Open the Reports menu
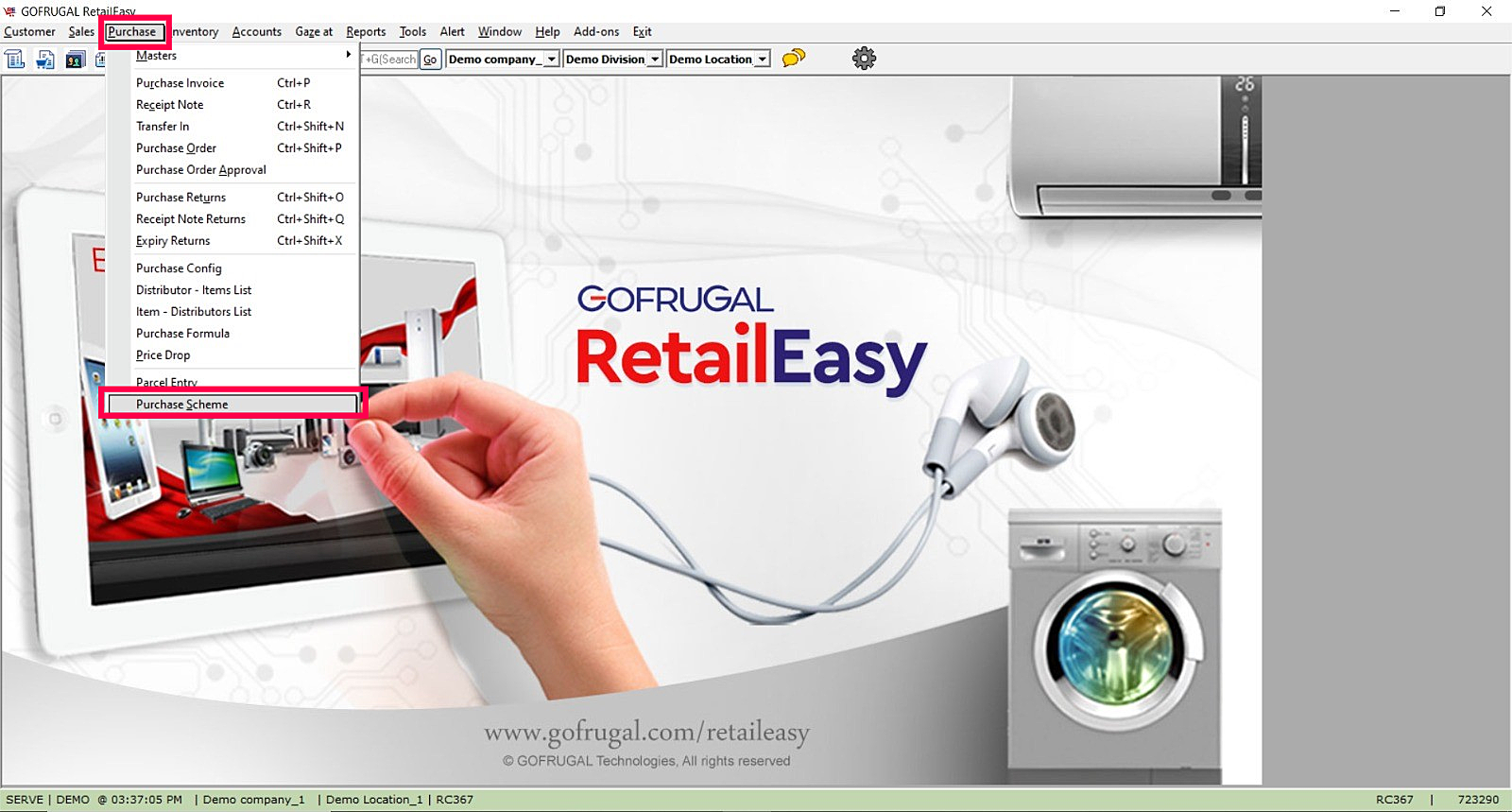The image size is (1512, 812). 366,32
